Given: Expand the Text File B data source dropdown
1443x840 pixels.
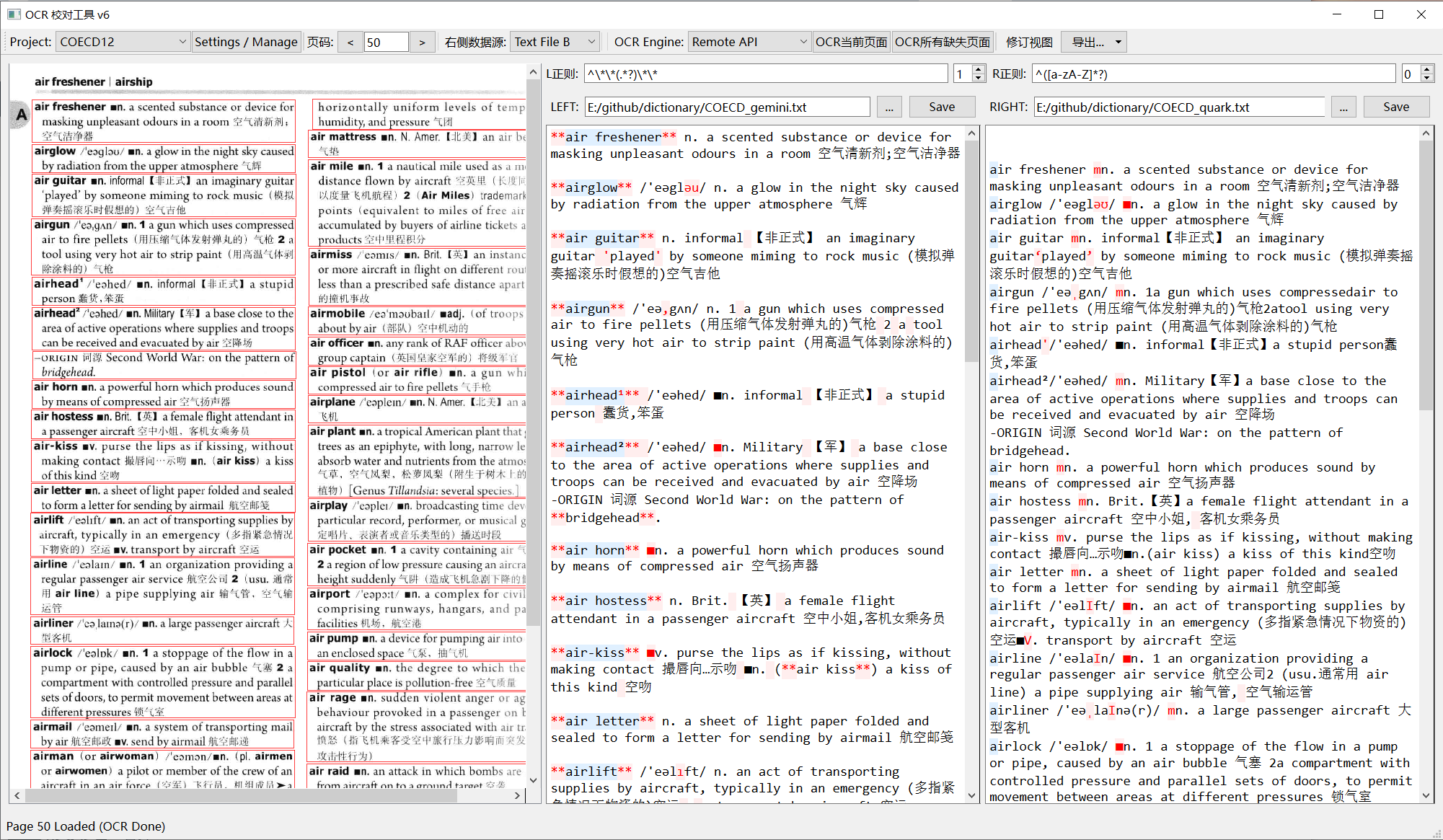Looking at the screenshot, I should [555, 42].
